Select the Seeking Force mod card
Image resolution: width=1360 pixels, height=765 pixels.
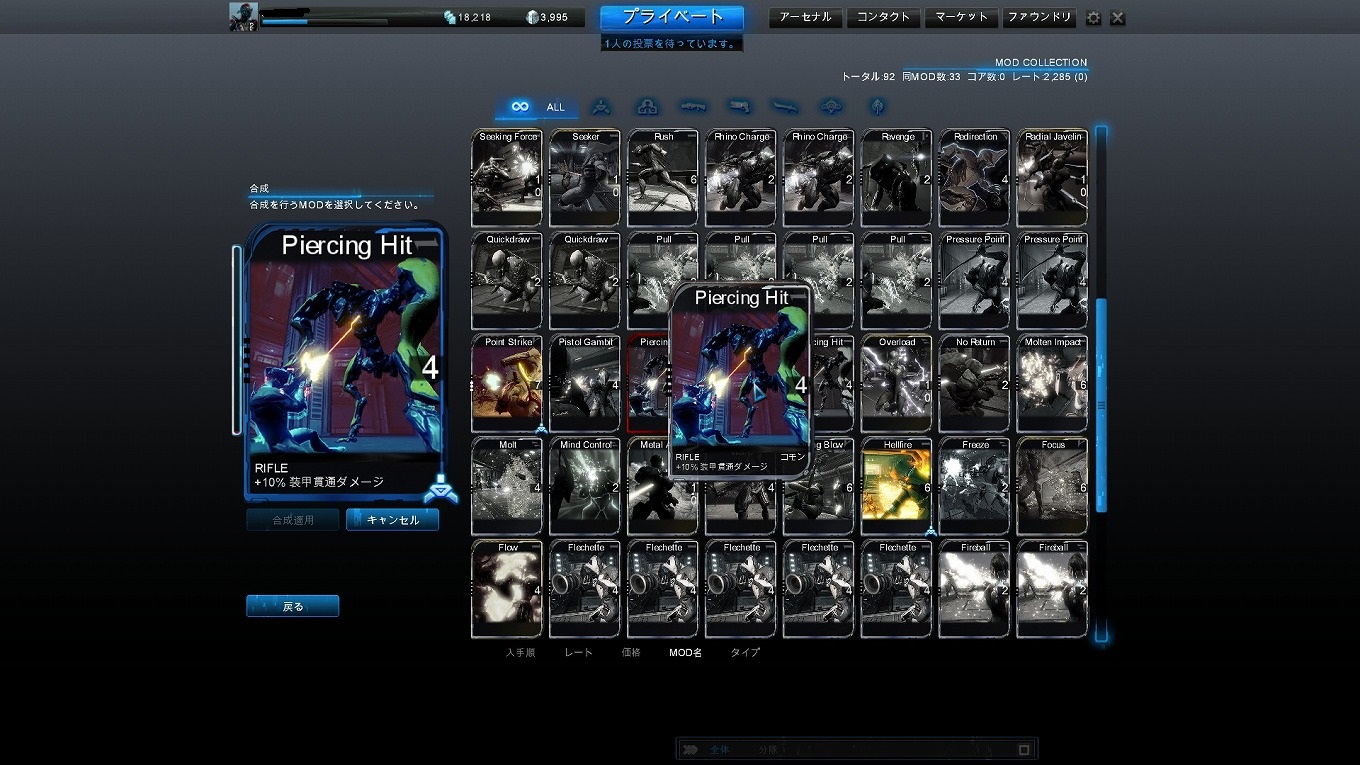click(507, 177)
